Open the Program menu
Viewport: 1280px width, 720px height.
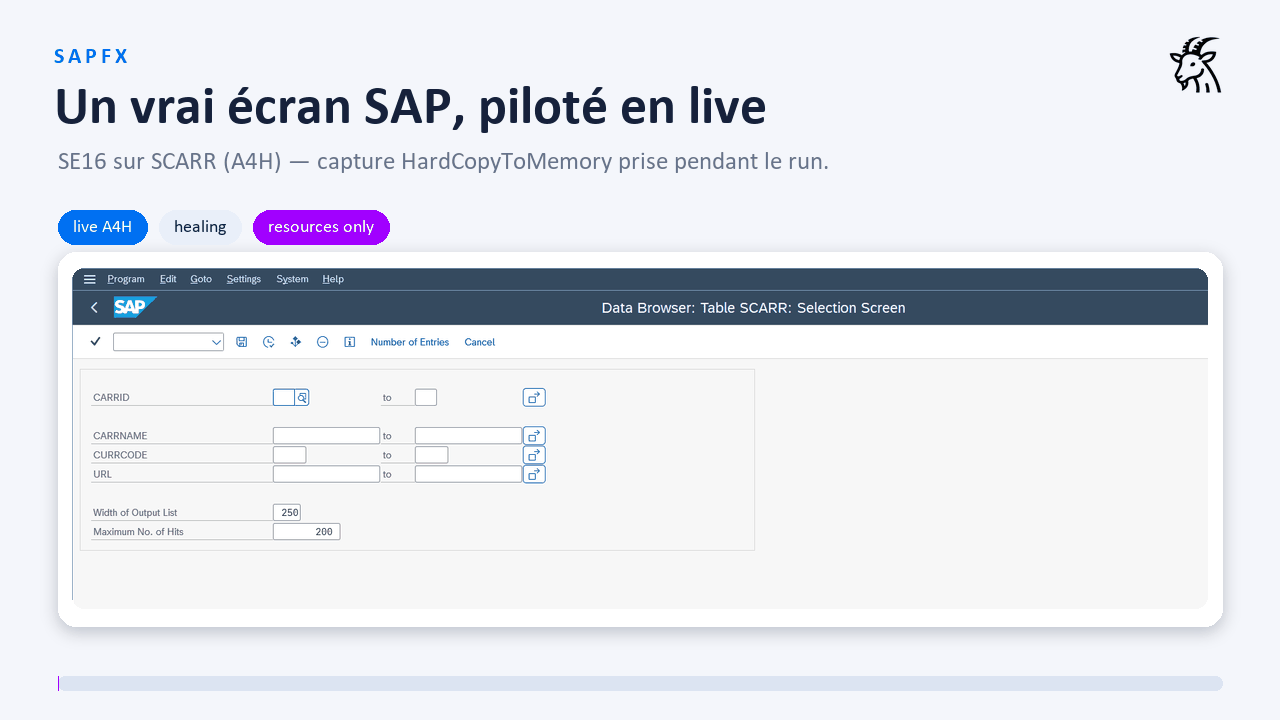(126, 279)
